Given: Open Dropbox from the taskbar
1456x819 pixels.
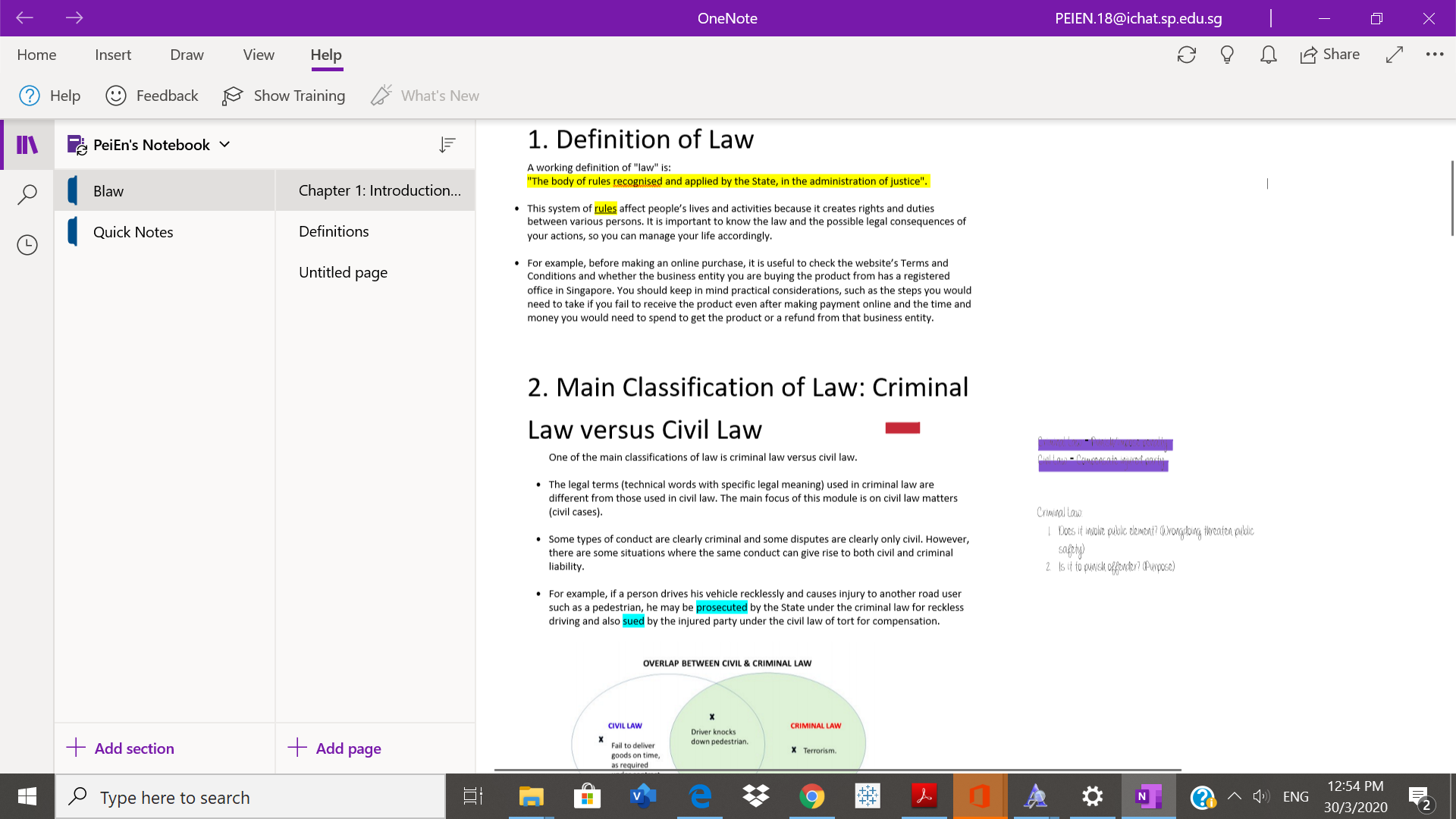Looking at the screenshot, I should pyautogui.click(x=755, y=796).
